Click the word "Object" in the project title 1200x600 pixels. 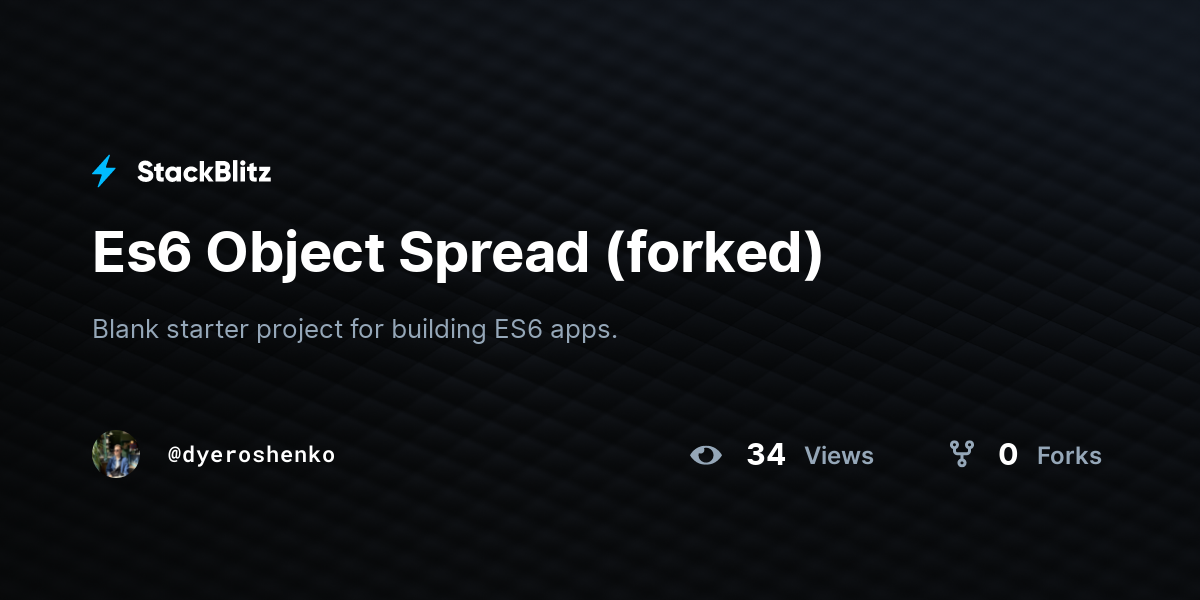click(295, 255)
